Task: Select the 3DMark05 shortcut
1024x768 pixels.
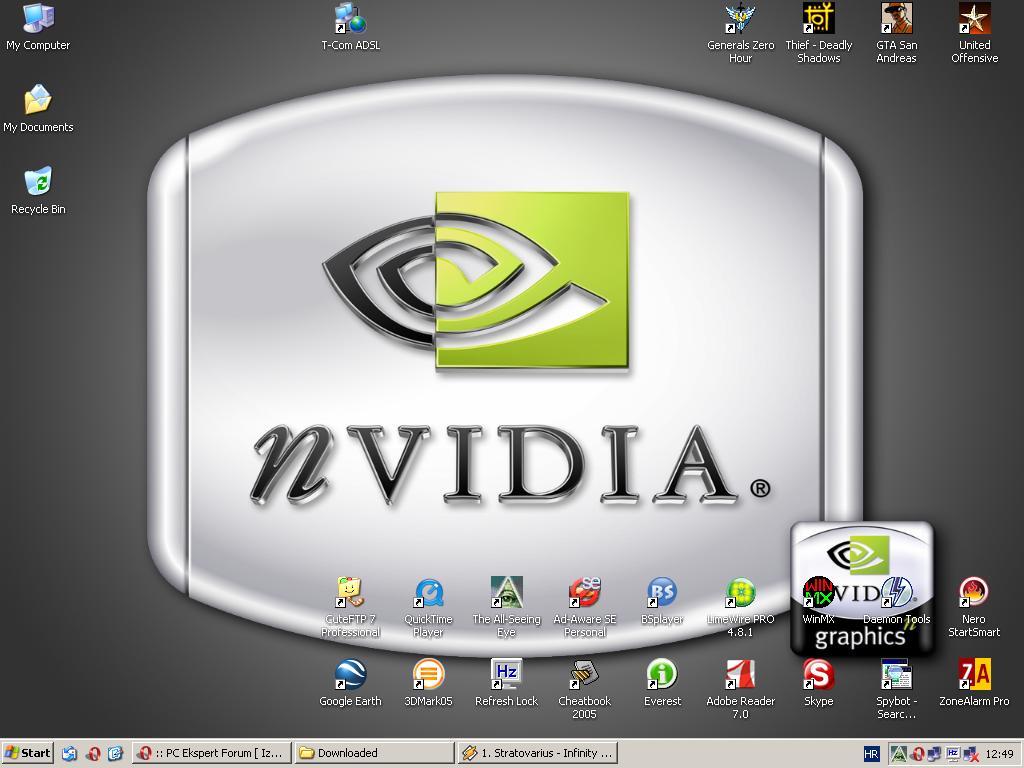Action: [x=428, y=682]
